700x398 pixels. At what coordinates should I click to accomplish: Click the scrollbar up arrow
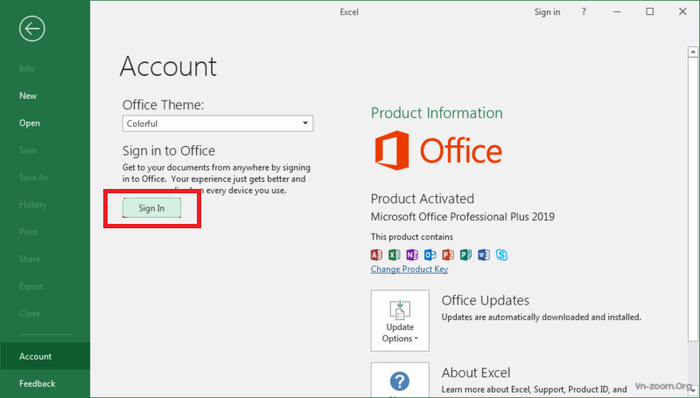693,52
